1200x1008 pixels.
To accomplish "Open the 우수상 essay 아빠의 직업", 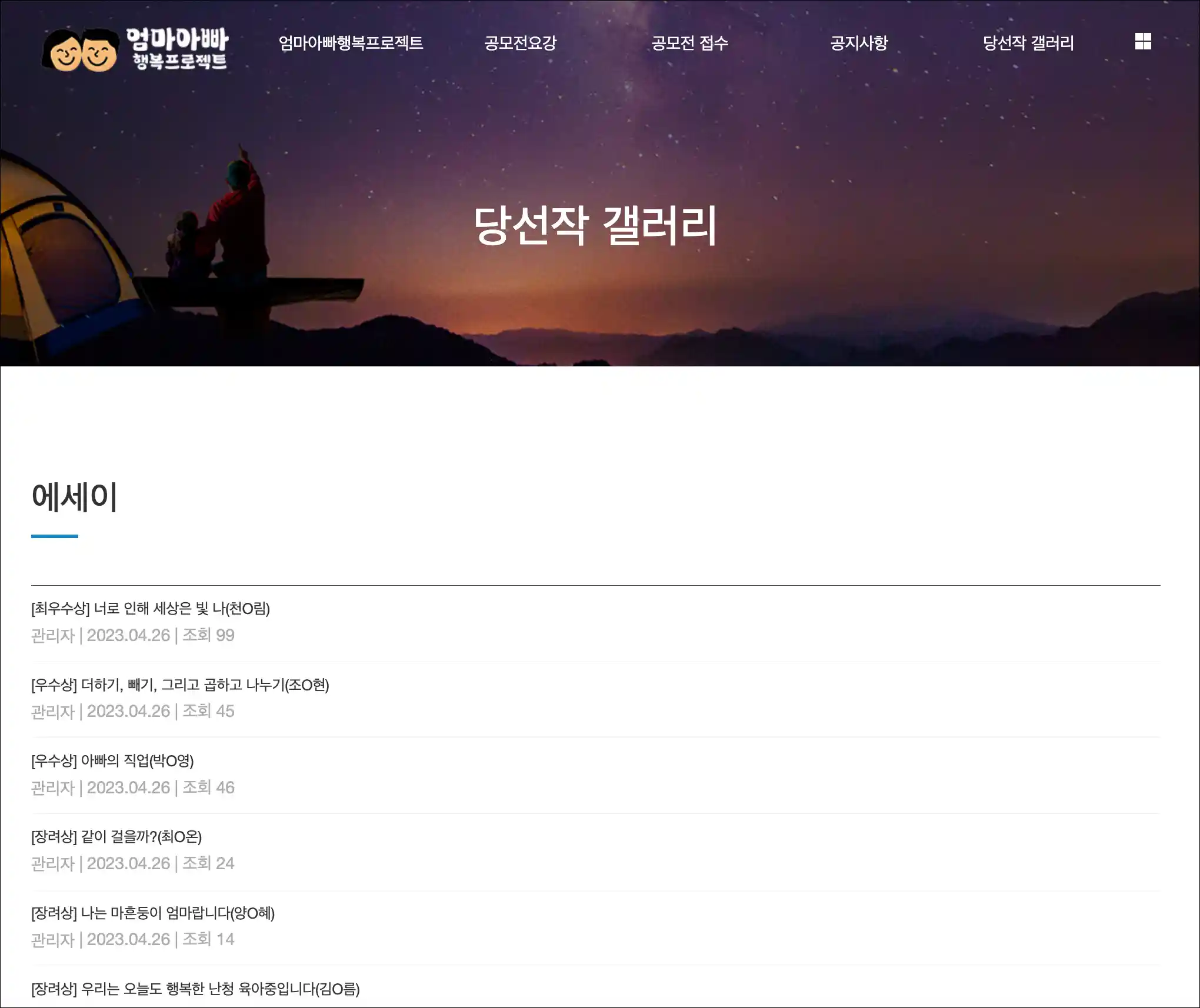I will [112, 760].
